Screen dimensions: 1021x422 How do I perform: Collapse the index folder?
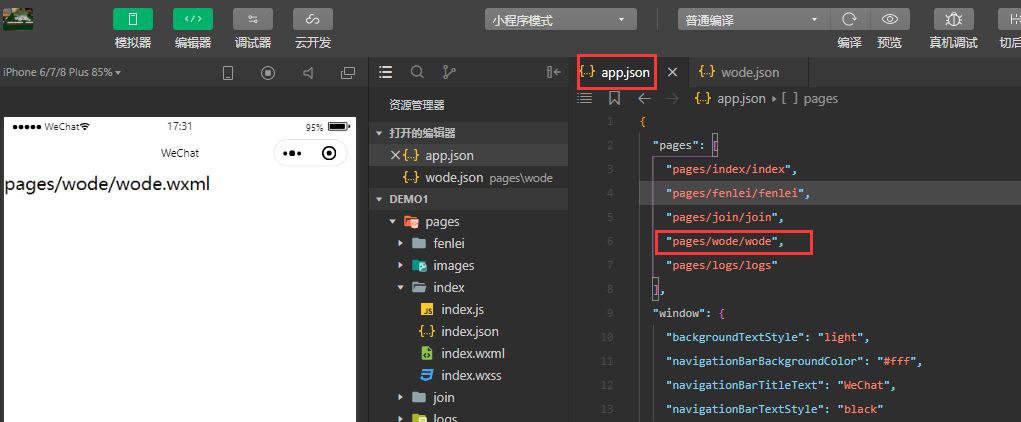click(x=401, y=287)
